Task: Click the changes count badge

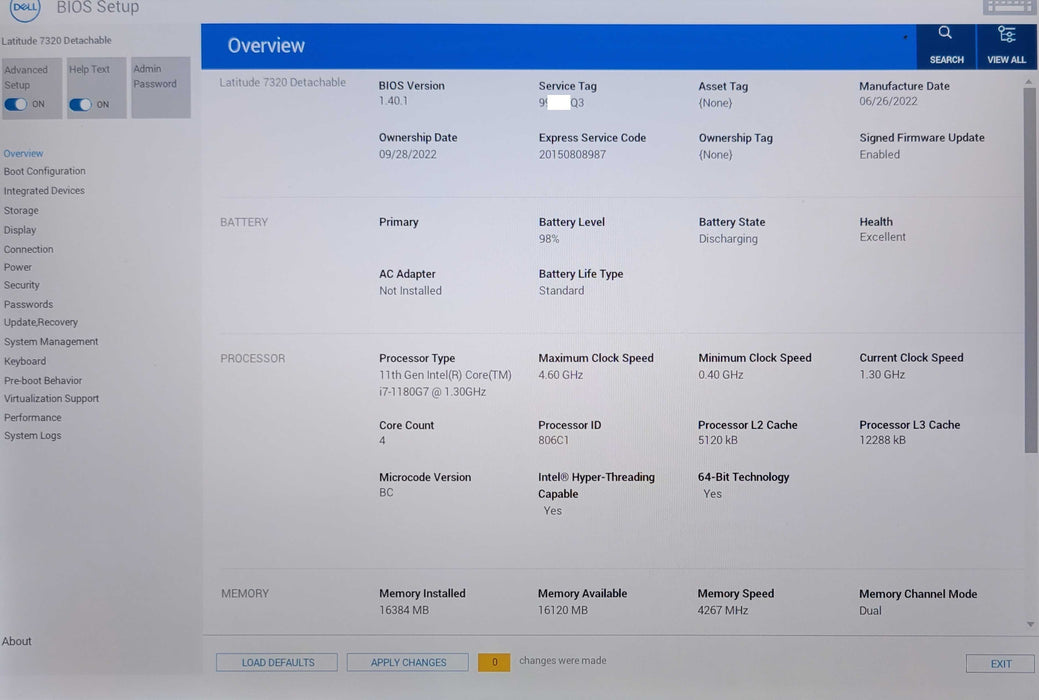Action: [494, 662]
